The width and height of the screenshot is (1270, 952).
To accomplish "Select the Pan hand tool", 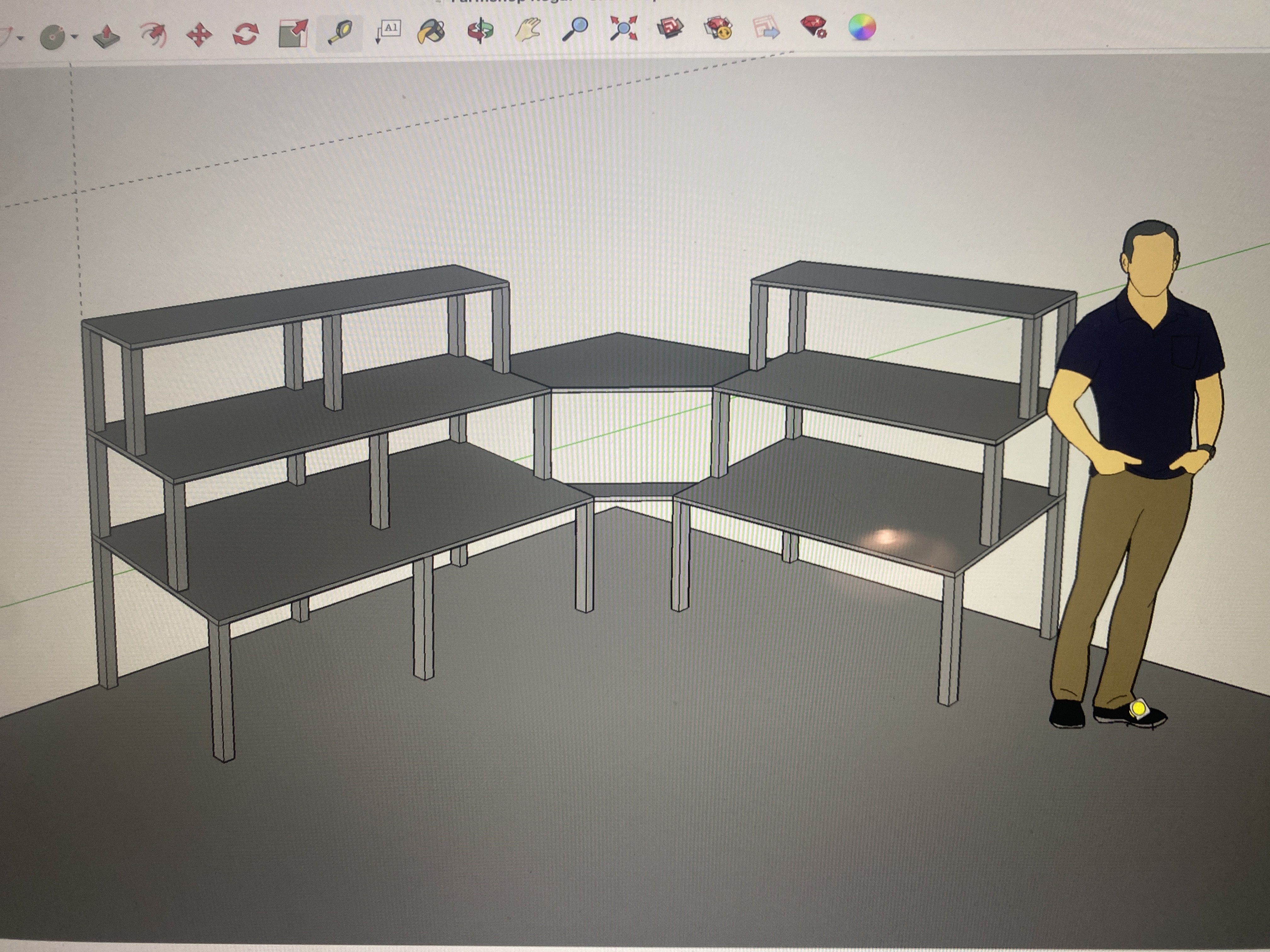I will 528,29.
